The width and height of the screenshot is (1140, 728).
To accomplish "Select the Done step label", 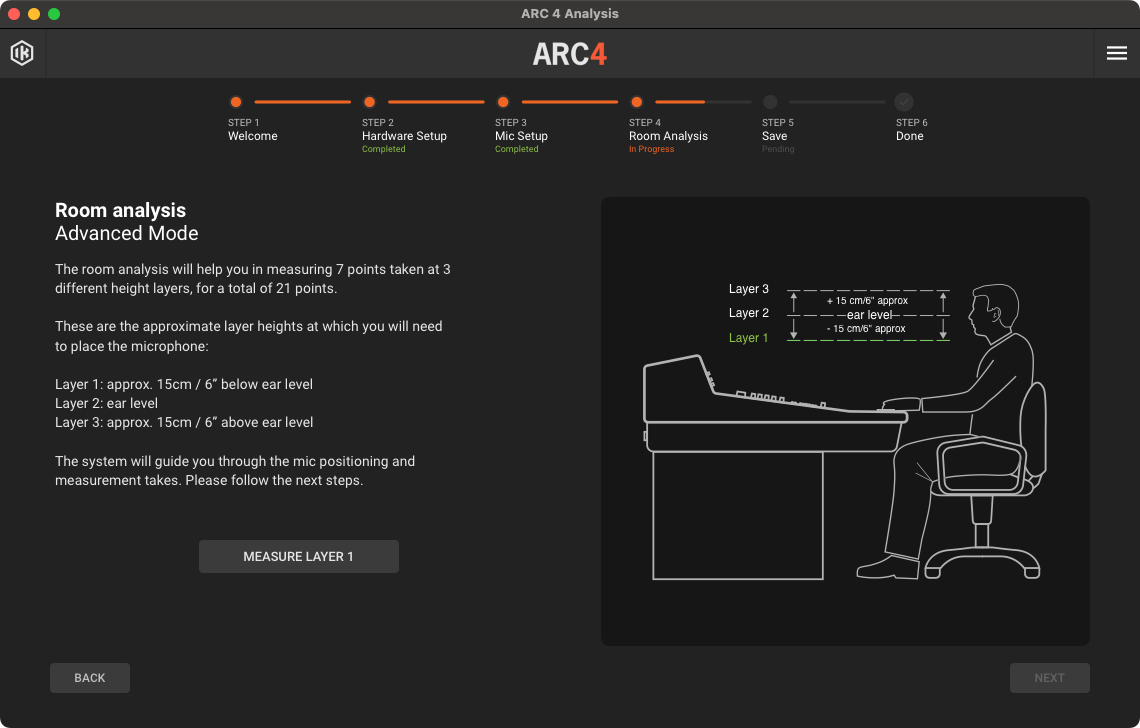I will 910,136.
